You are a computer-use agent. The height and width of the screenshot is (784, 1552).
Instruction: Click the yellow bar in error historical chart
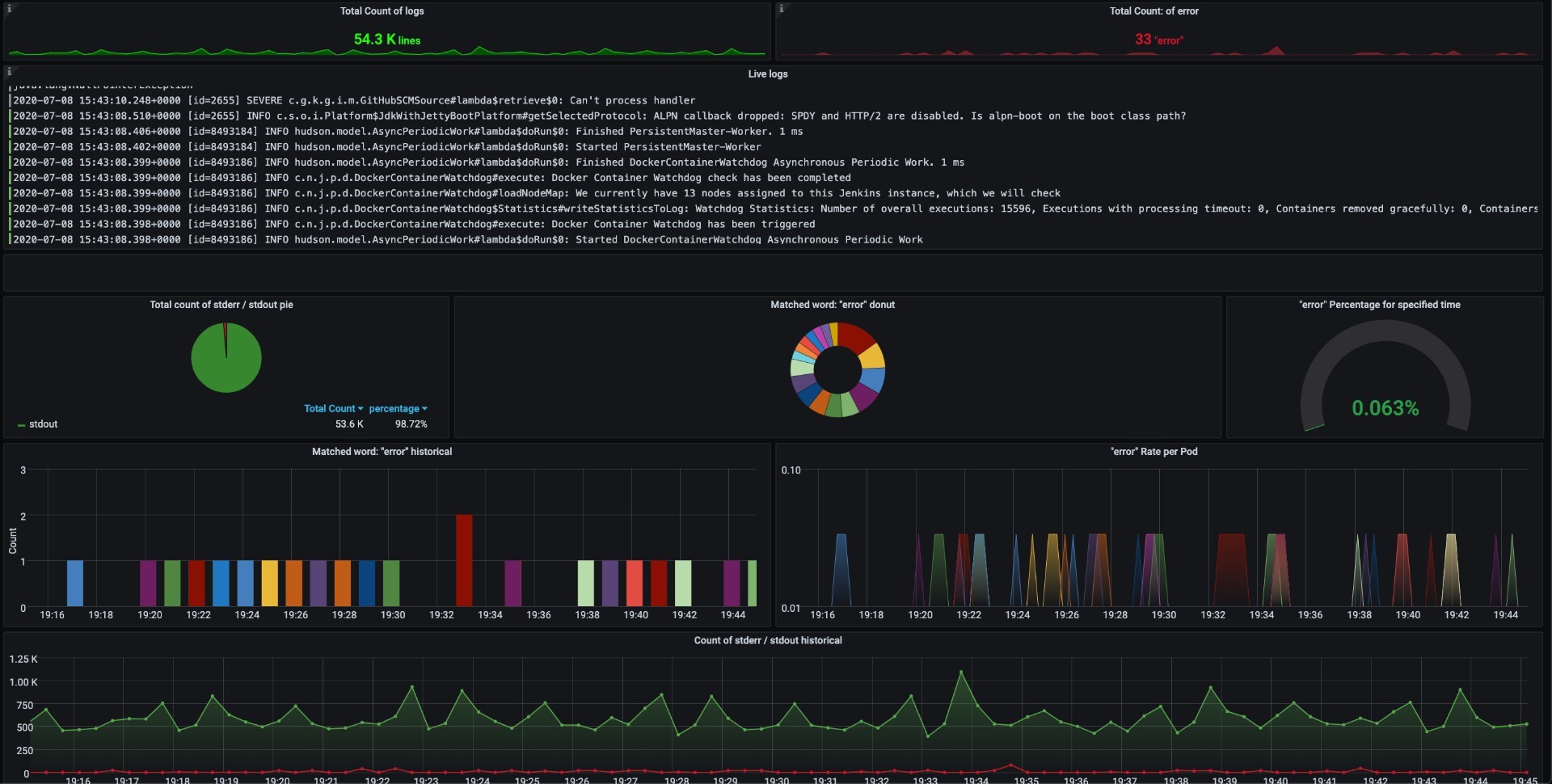269,584
